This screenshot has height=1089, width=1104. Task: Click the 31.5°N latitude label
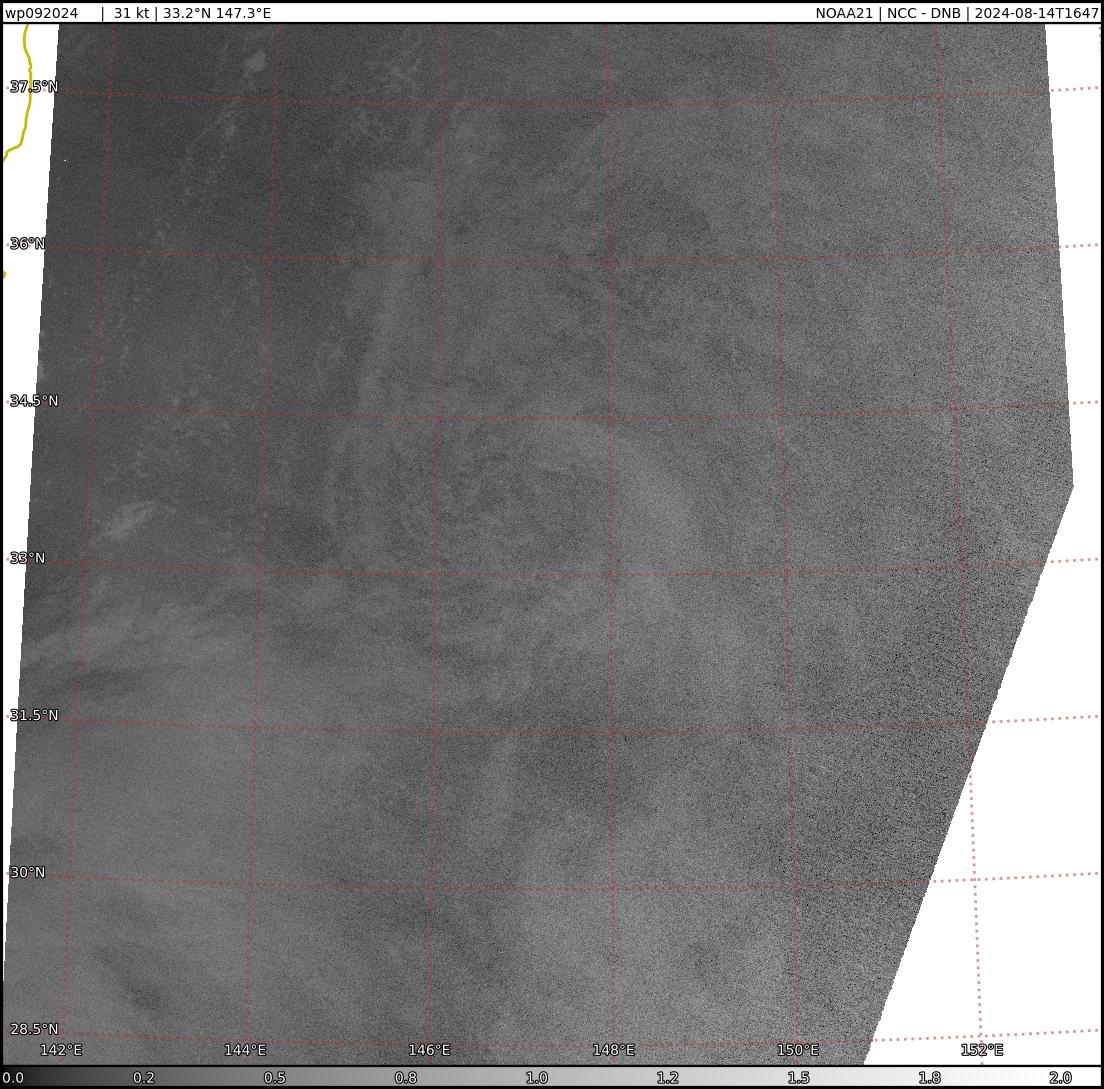34,715
